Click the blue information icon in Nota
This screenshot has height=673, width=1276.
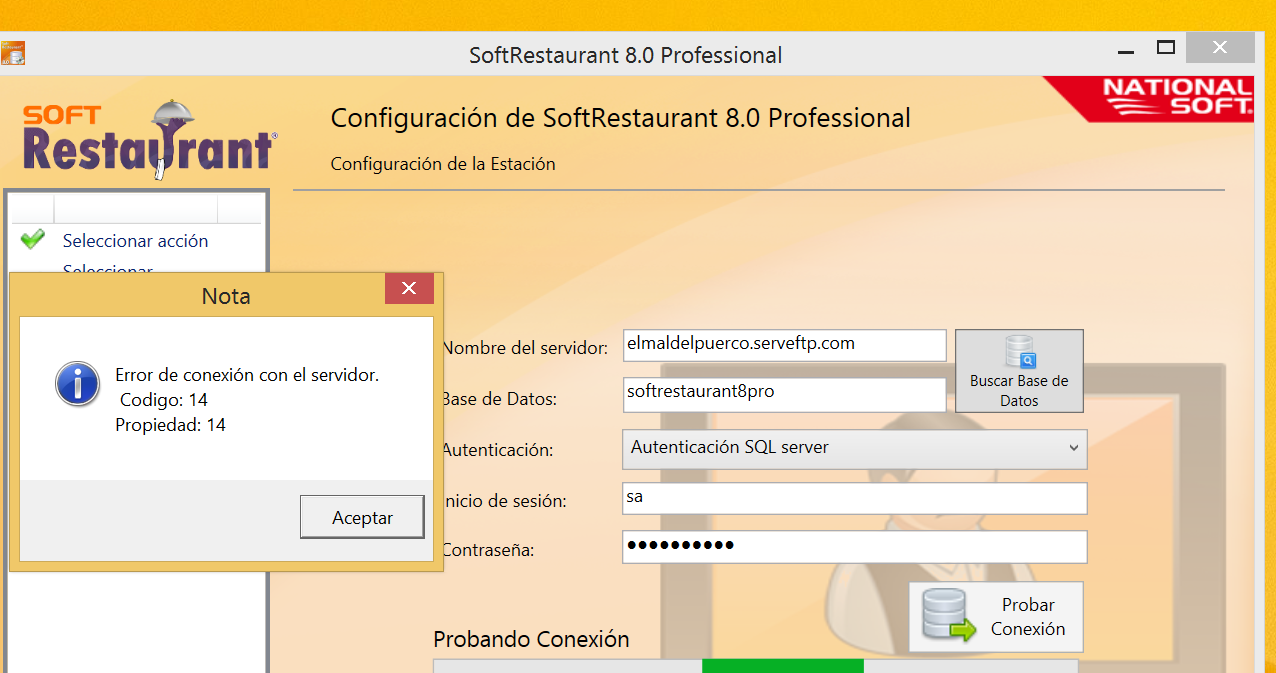tap(77, 384)
